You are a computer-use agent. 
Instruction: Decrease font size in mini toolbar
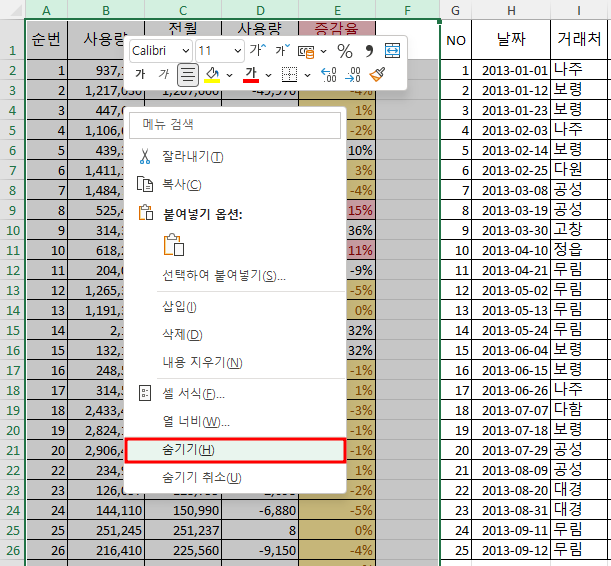283,51
